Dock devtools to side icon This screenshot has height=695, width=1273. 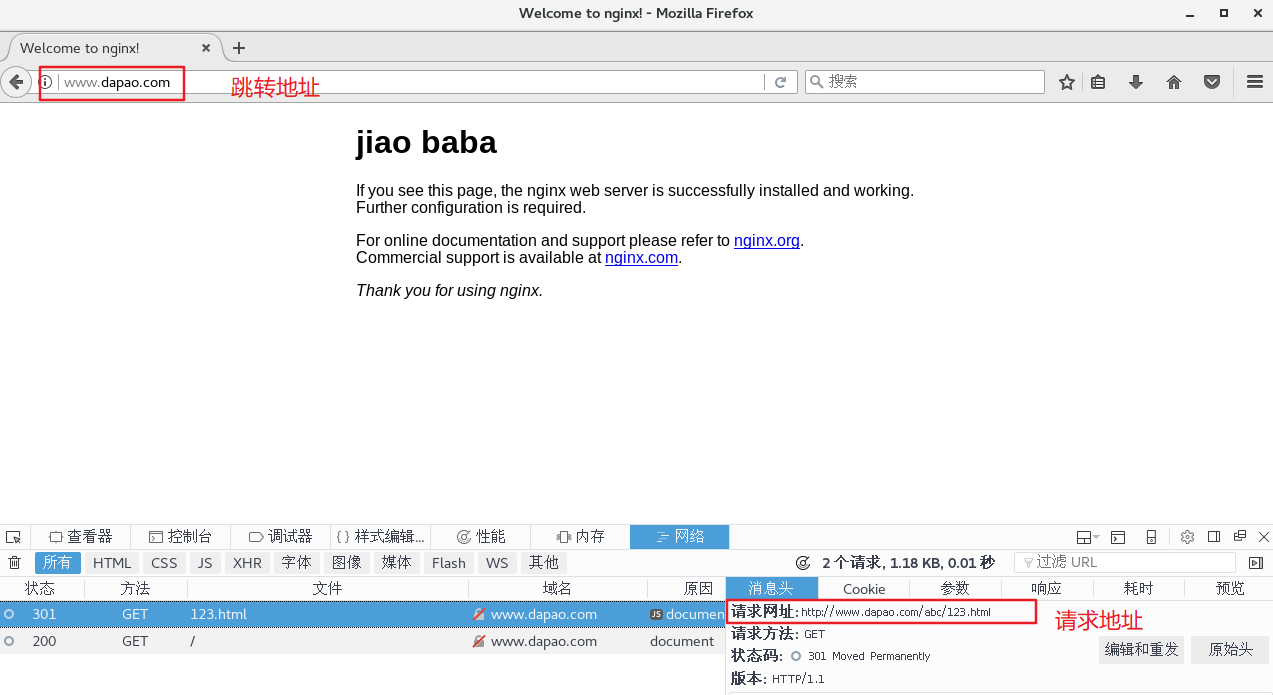coord(1214,537)
